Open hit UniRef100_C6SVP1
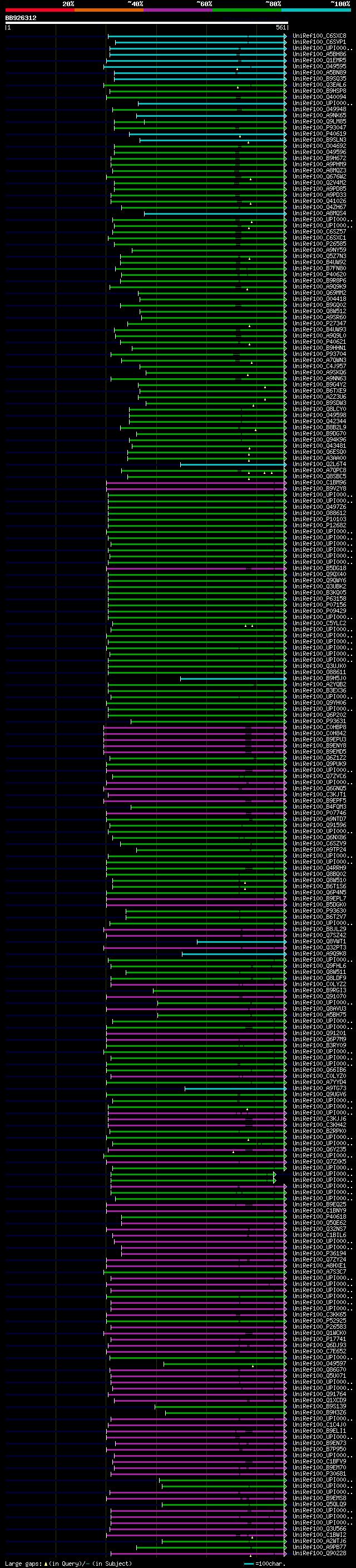 point(319,42)
